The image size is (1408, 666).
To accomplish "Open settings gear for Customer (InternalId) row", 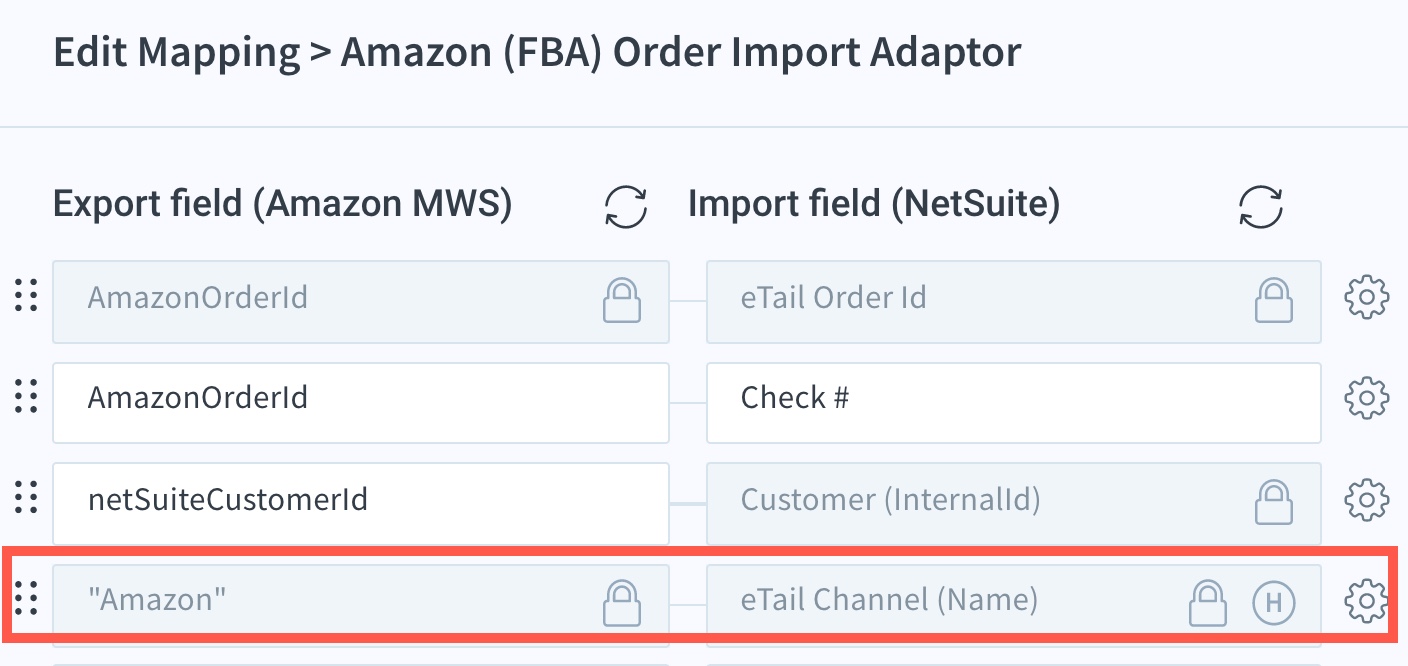I will click(1366, 498).
